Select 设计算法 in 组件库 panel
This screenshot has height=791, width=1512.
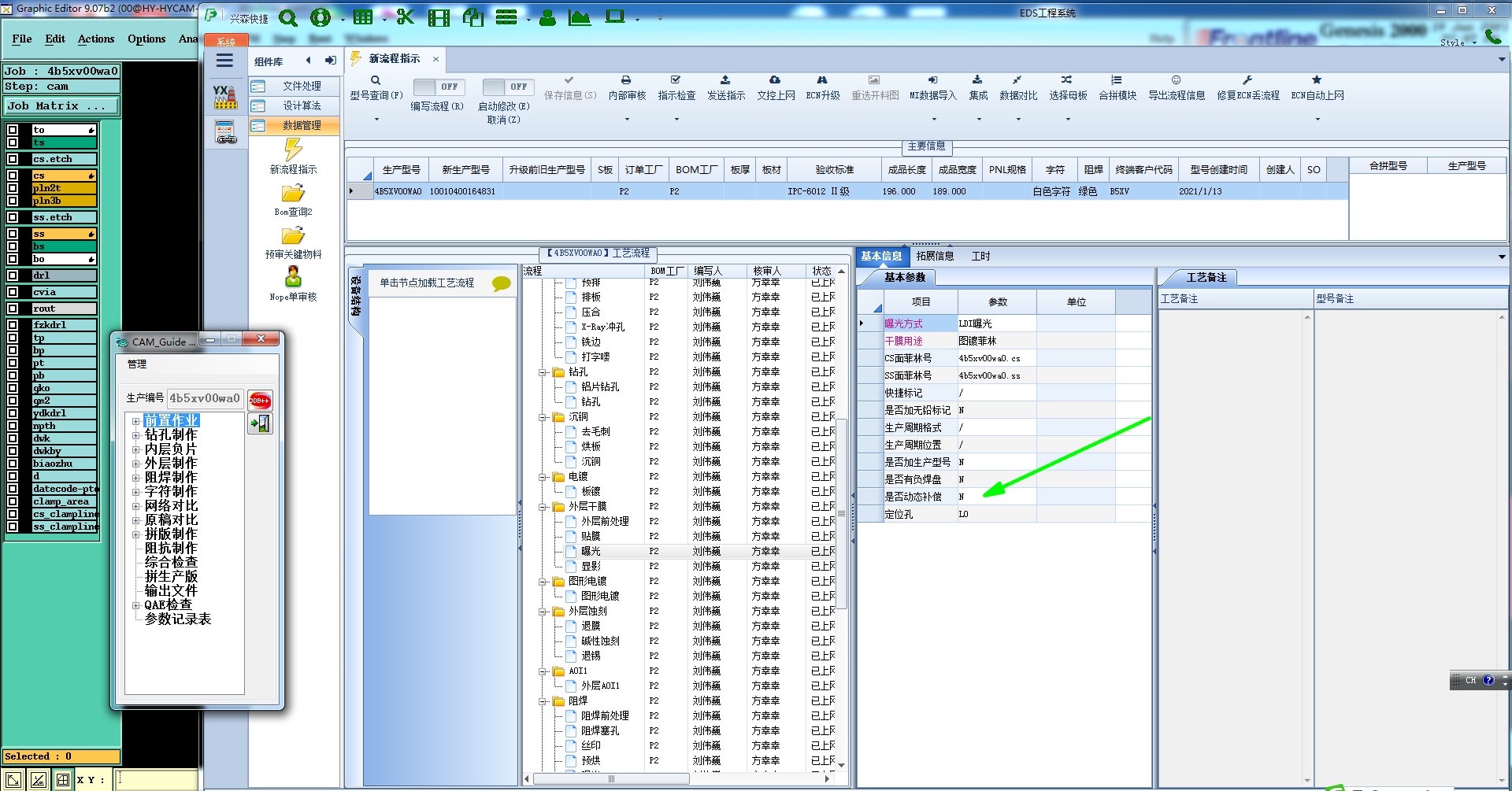294,105
